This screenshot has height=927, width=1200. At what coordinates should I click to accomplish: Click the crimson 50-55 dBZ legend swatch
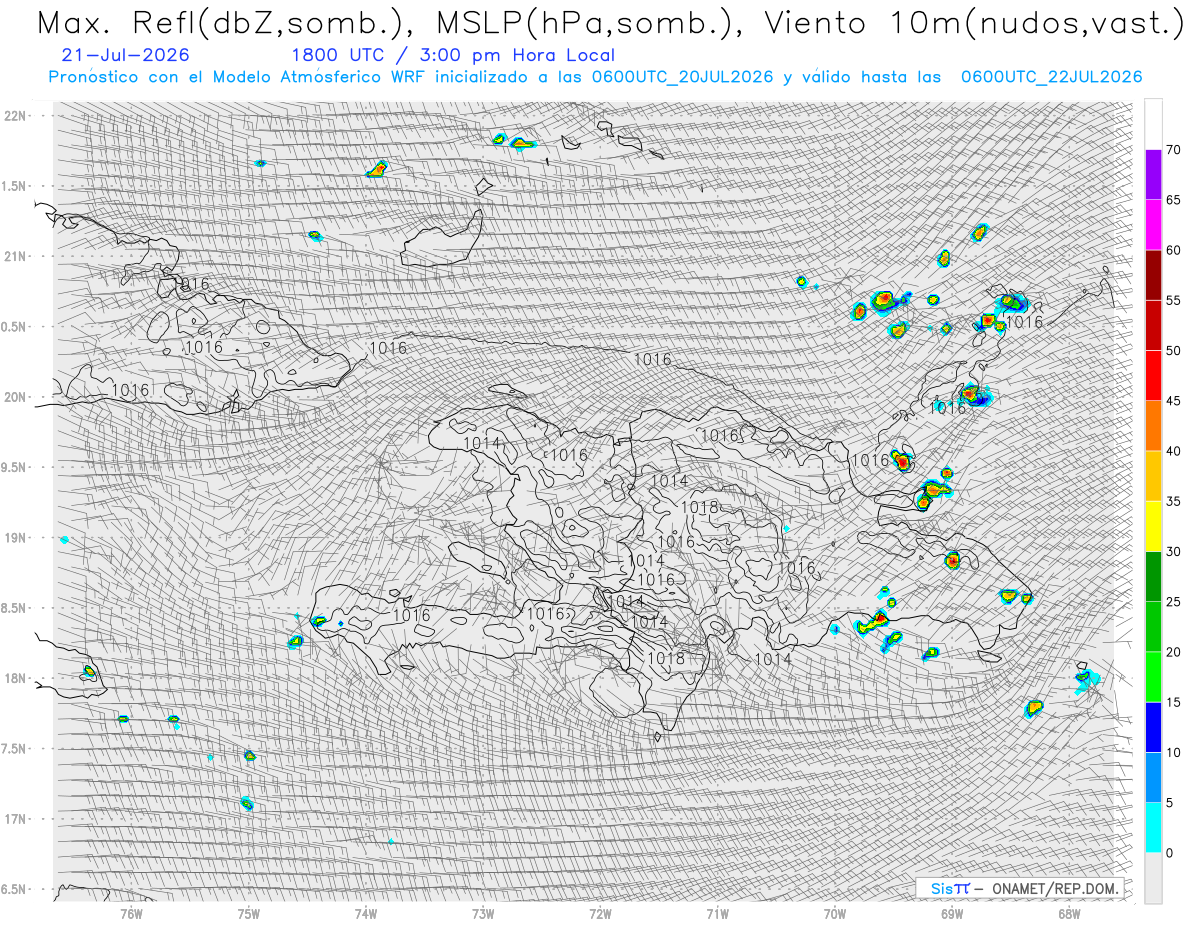tap(1153, 325)
